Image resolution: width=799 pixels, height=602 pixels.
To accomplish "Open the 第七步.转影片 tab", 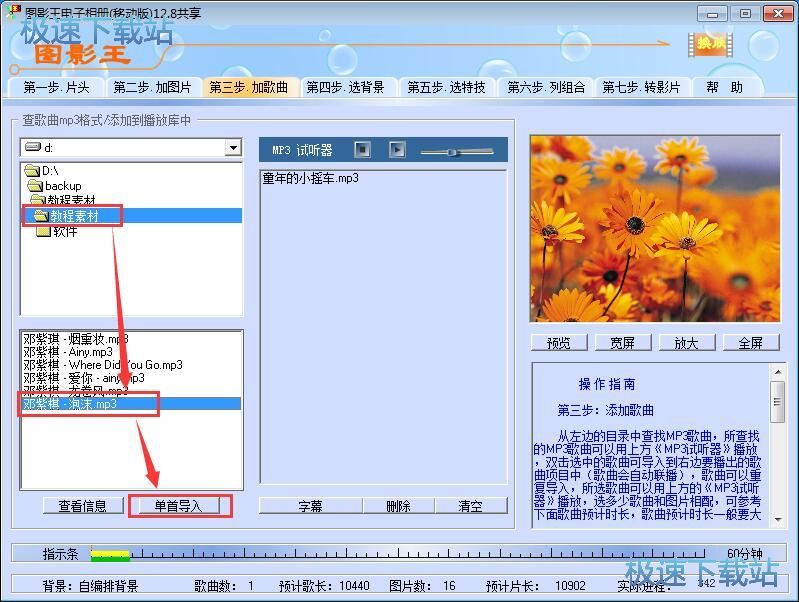I will 641,88.
